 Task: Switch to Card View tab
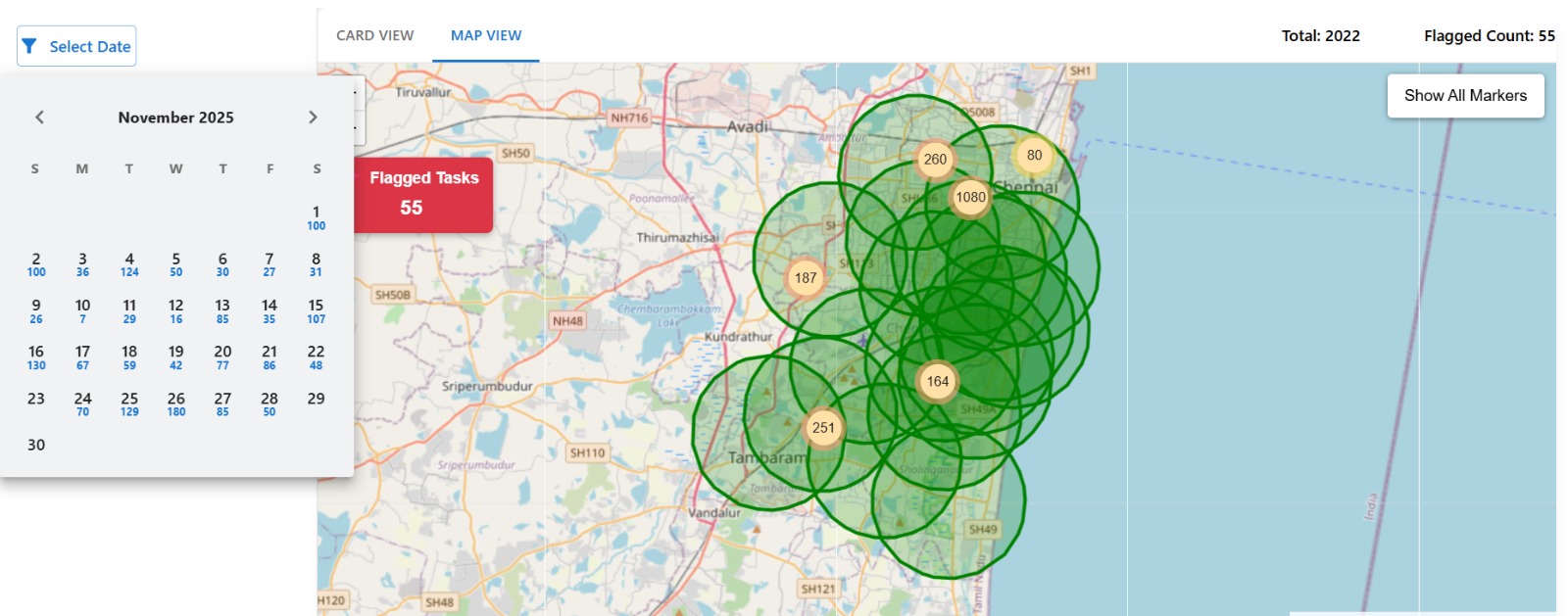pyautogui.click(x=374, y=35)
